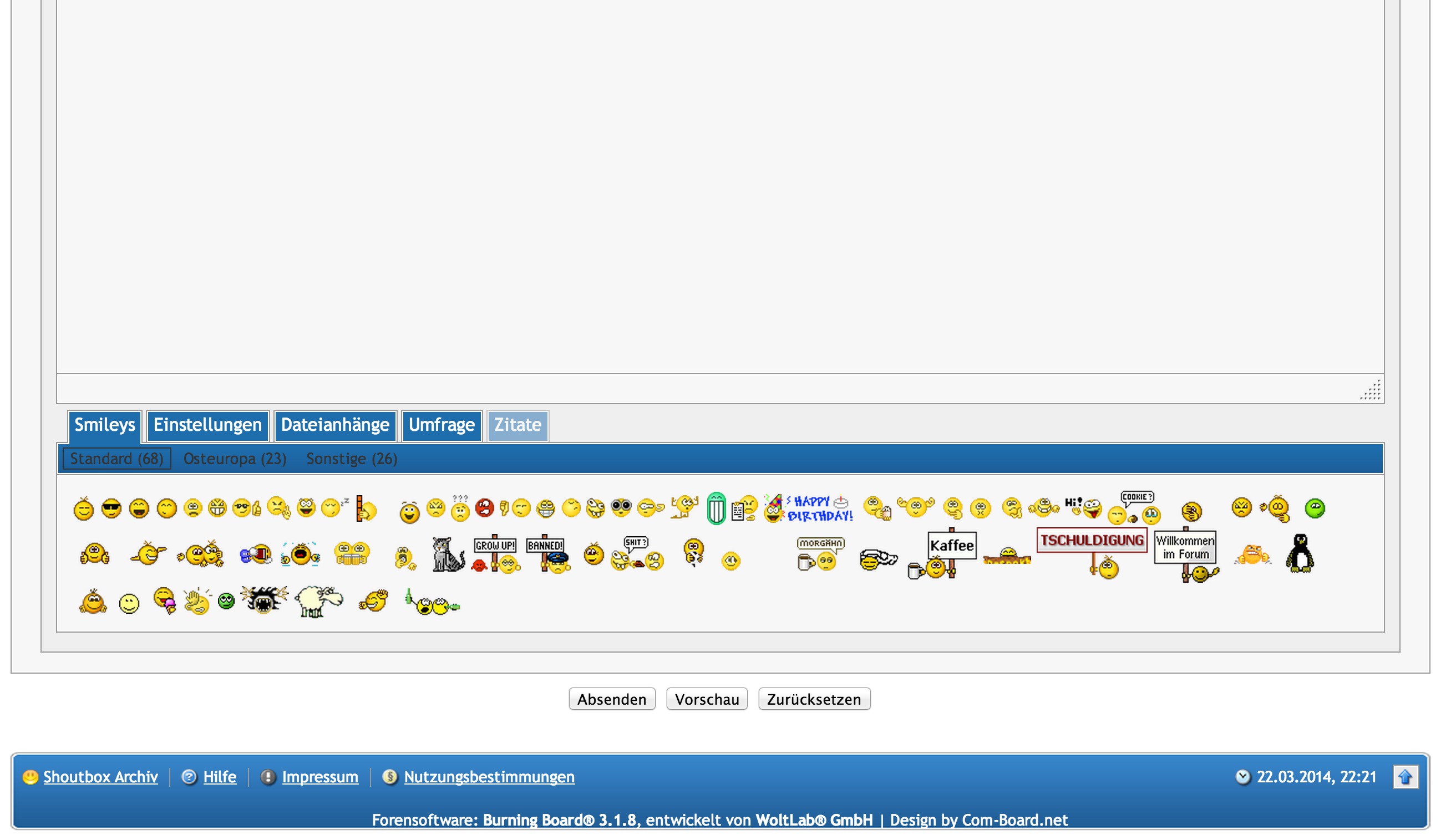The width and height of the screenshot is (1456, 840).
Task: Insert the beer mugs cheers smiley
Action: point(352,554)
